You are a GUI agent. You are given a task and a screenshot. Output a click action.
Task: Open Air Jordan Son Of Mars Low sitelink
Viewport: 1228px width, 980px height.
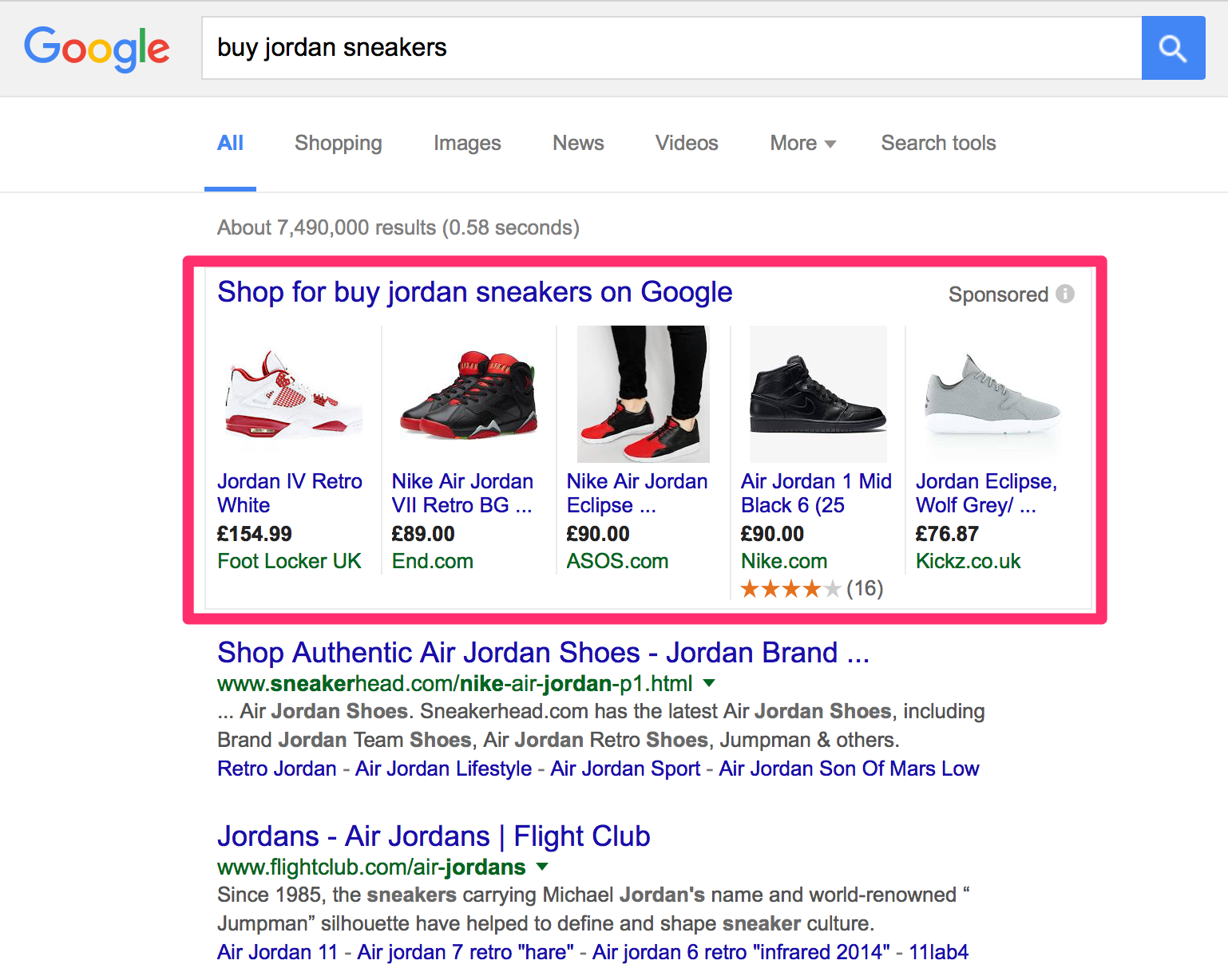click(849, 769)
